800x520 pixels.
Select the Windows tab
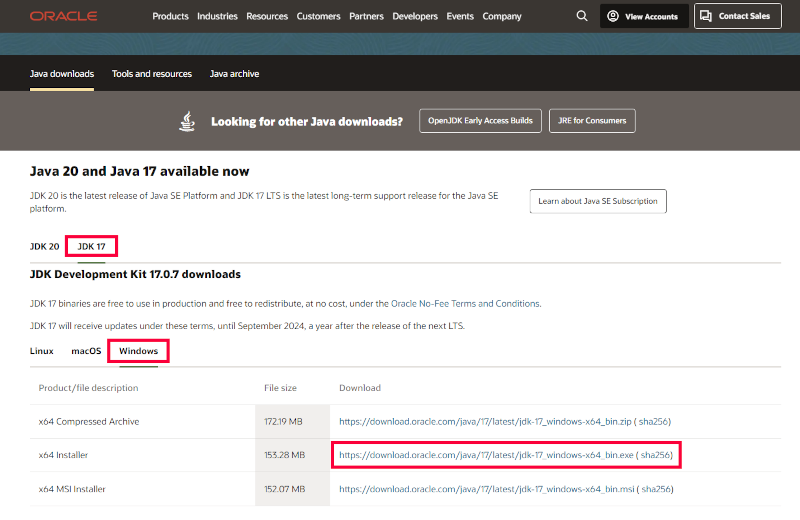click(138, 351)
